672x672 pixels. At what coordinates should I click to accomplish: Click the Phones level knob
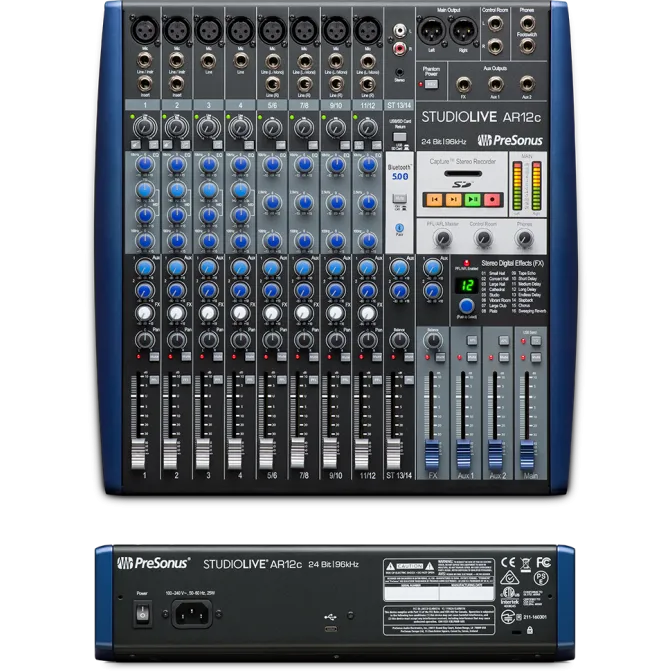524,238
